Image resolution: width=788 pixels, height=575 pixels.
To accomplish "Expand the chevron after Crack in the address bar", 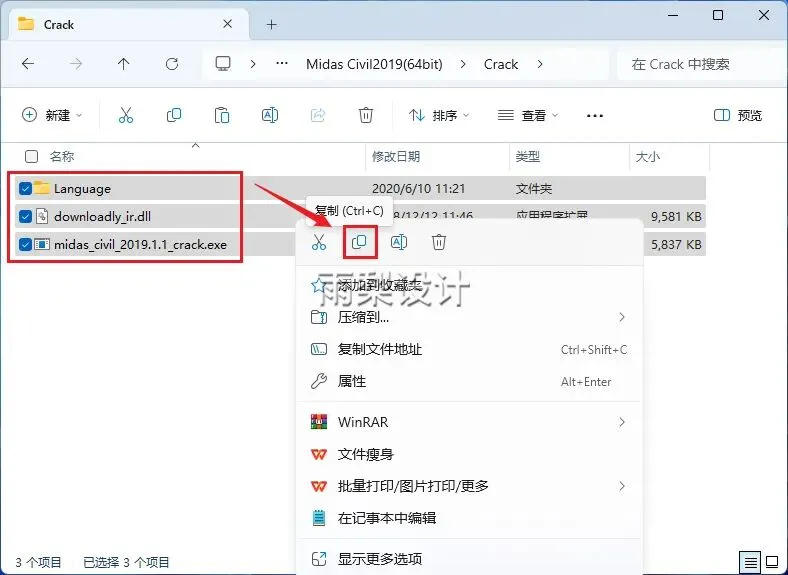I will [x=540, y=64].
